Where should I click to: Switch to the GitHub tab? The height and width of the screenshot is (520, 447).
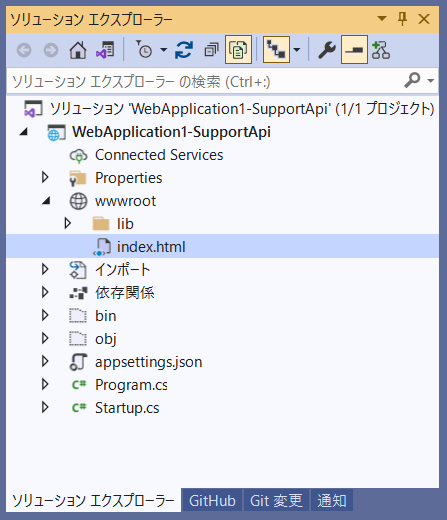pos(212,500)
